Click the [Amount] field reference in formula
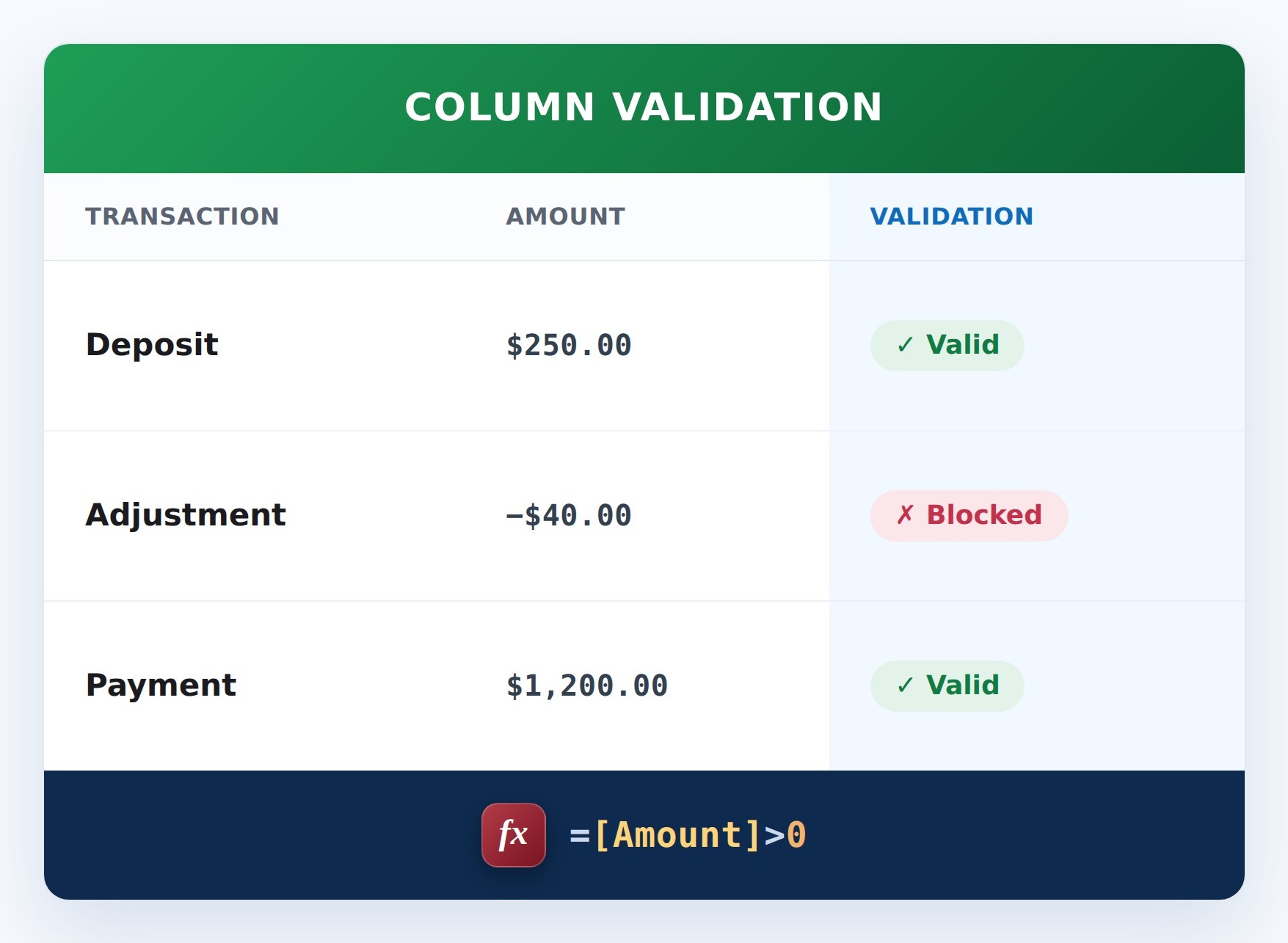 (677, 835)
